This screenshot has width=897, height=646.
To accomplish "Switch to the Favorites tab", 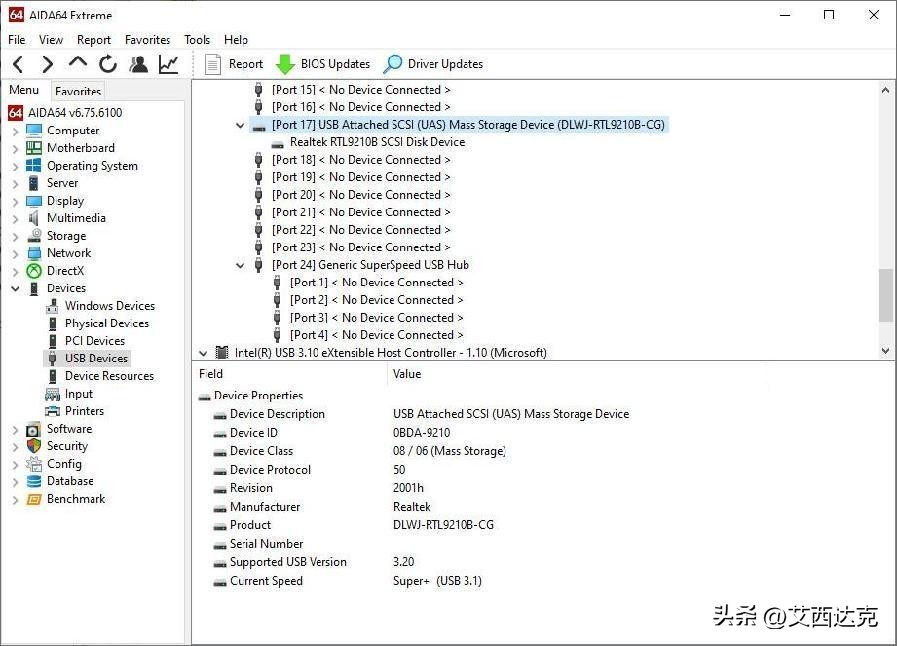I will point(77,91).
